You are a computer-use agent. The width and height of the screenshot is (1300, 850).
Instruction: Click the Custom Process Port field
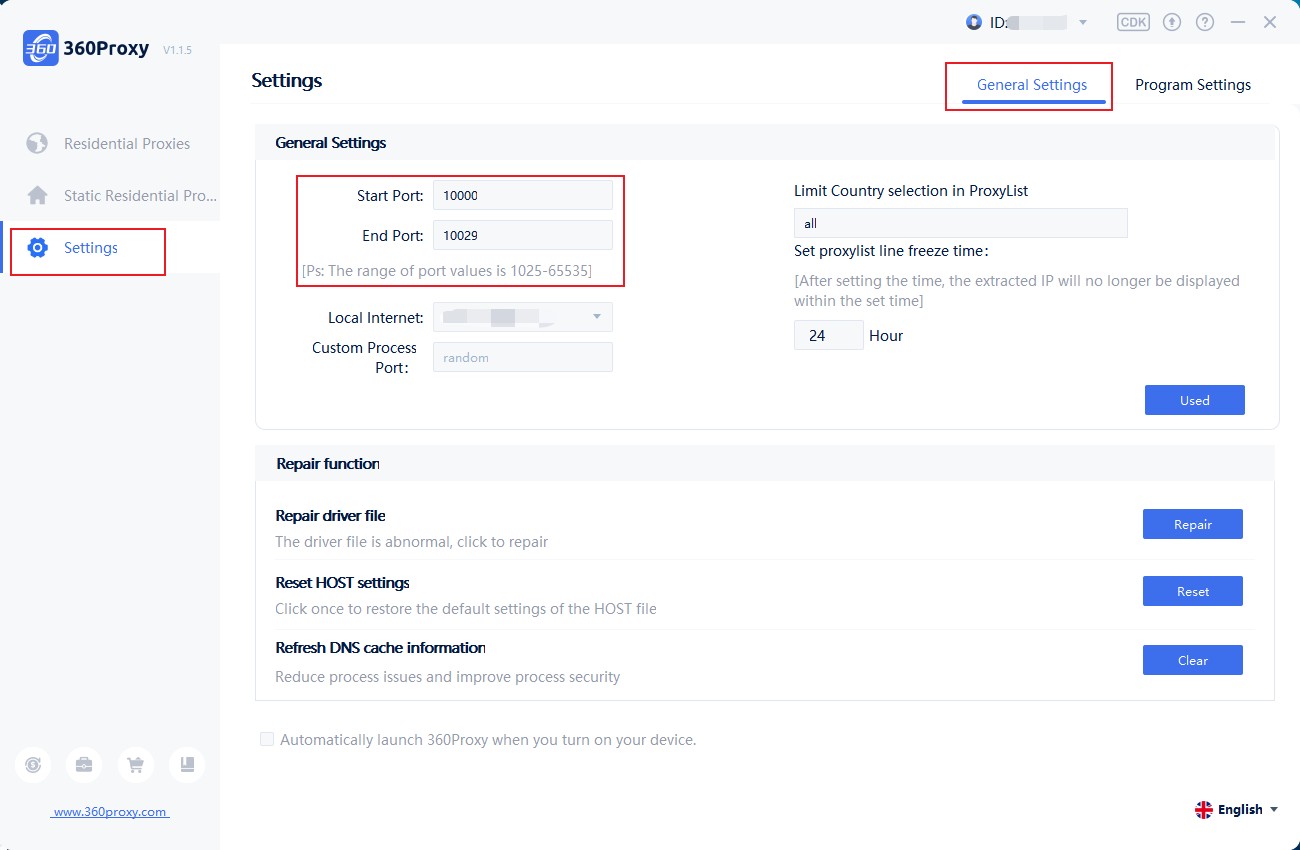tap(523, 357)
